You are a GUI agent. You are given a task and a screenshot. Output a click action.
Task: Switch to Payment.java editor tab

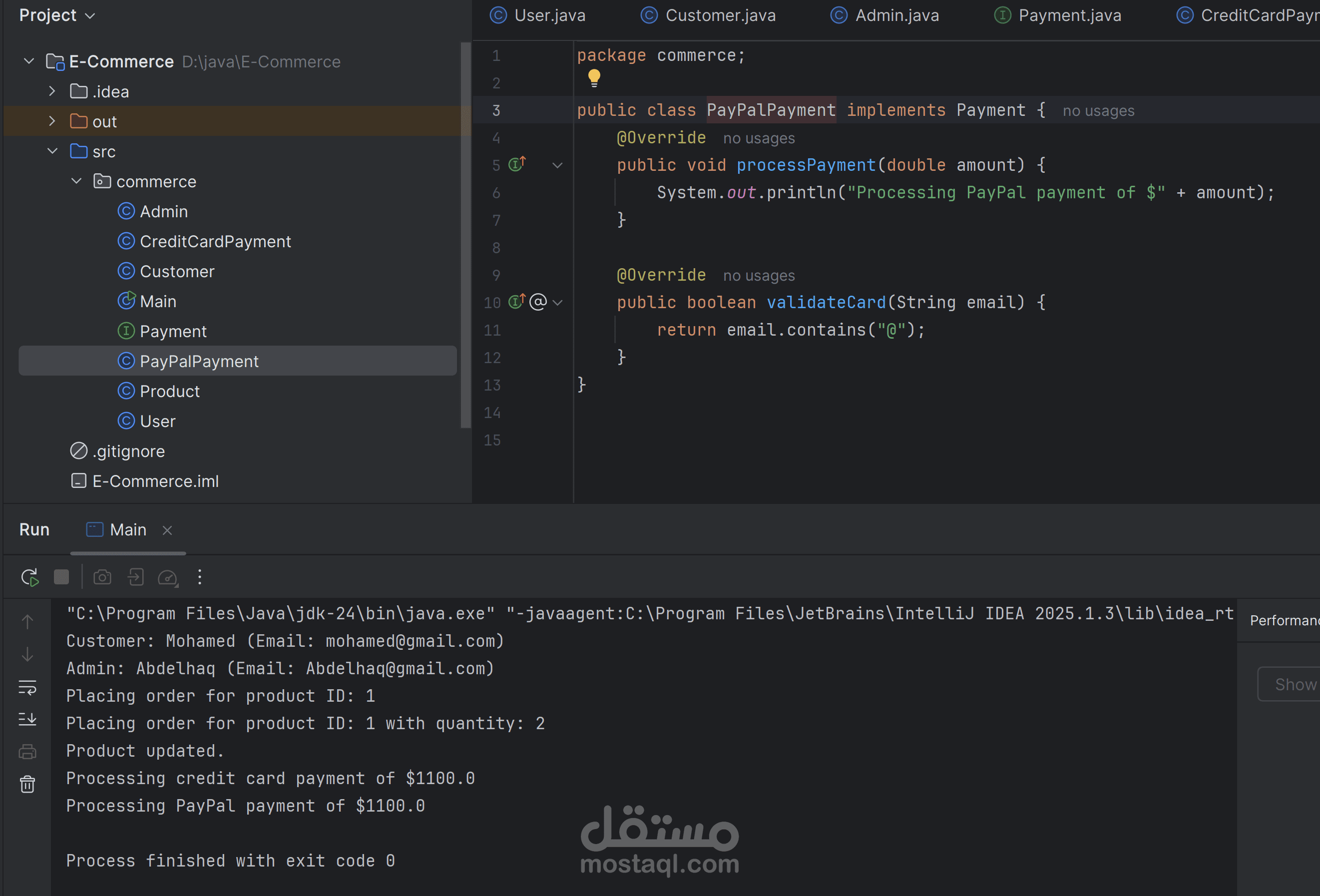tap(1058, 15)
